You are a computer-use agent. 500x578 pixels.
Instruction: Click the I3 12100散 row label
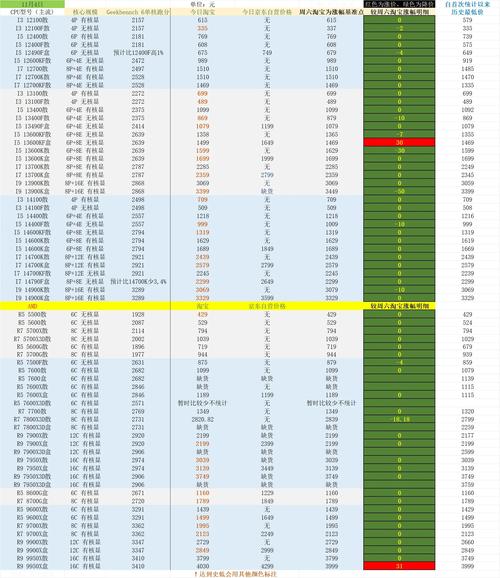point(32,20)
